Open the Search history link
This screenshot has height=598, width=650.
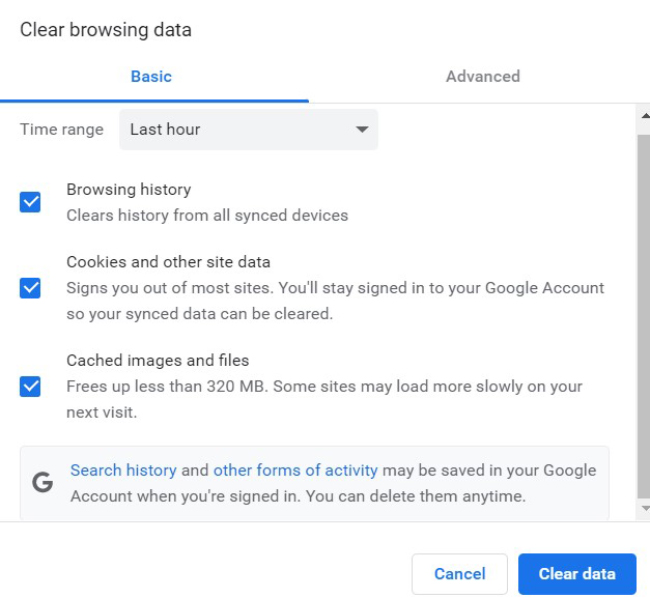[x=124, y=470]
